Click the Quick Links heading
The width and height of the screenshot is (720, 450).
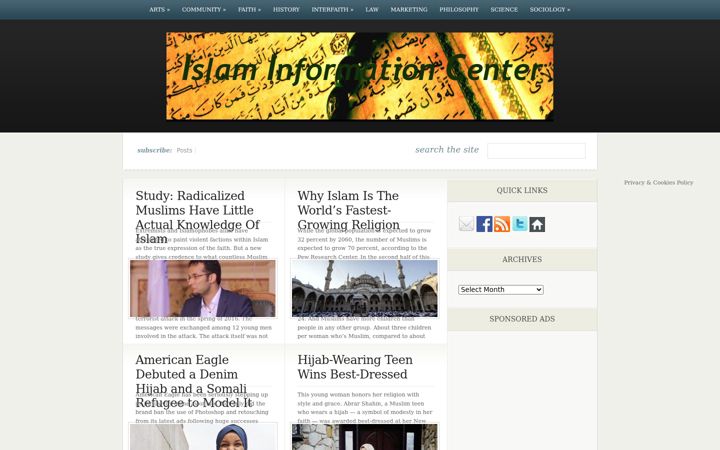coord(522,190)
